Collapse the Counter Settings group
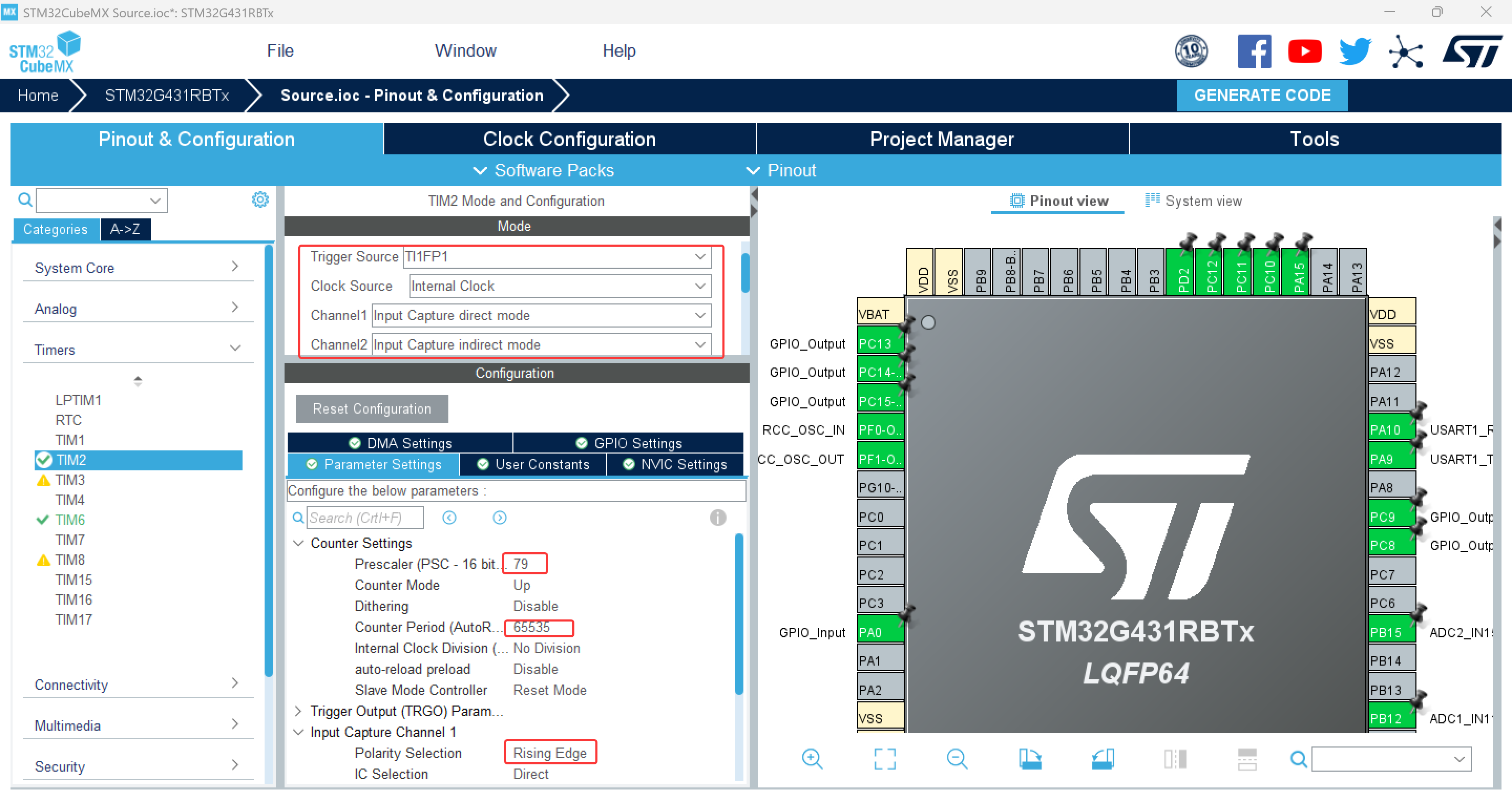This screenshot has width=1512, height=800. [x=298, y=543]
